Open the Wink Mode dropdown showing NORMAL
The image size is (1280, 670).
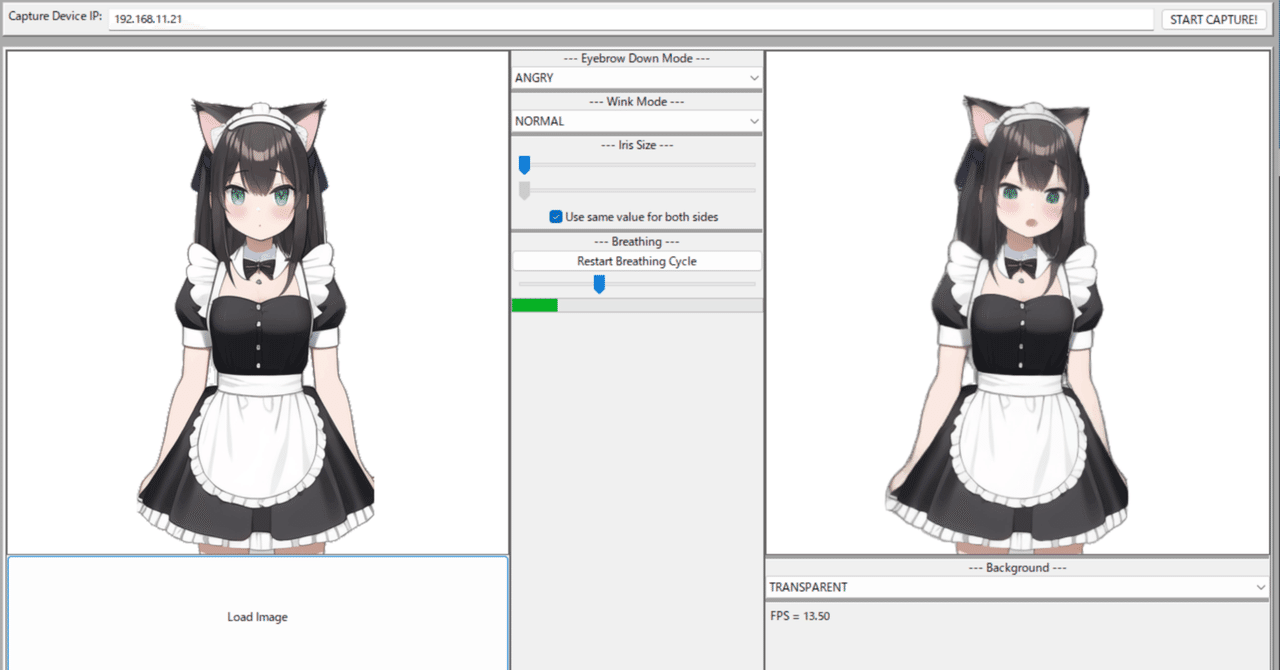(x=636, y=120)
